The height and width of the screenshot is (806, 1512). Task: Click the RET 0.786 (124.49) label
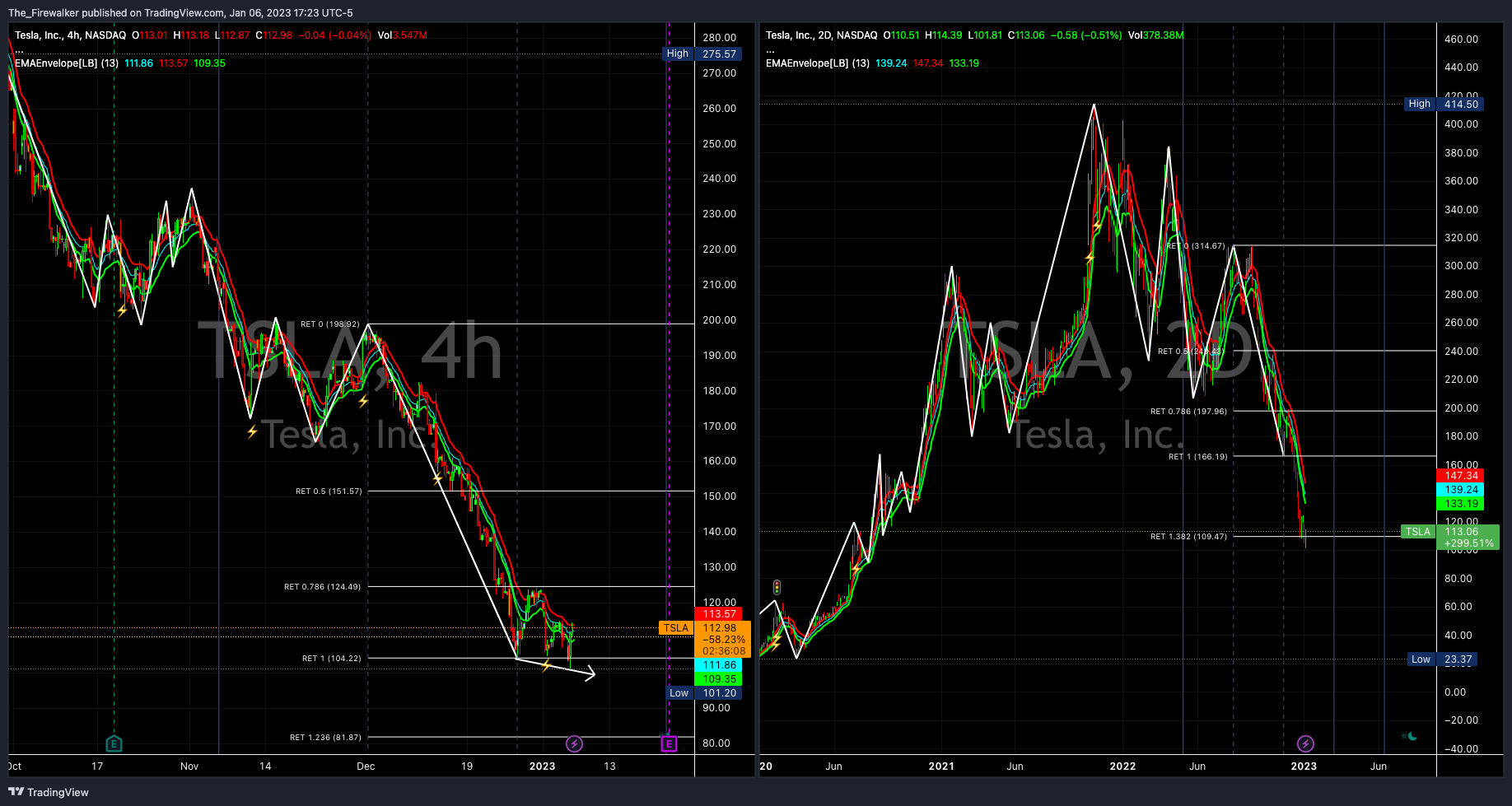pyautogui.click(x=322, y=587)
